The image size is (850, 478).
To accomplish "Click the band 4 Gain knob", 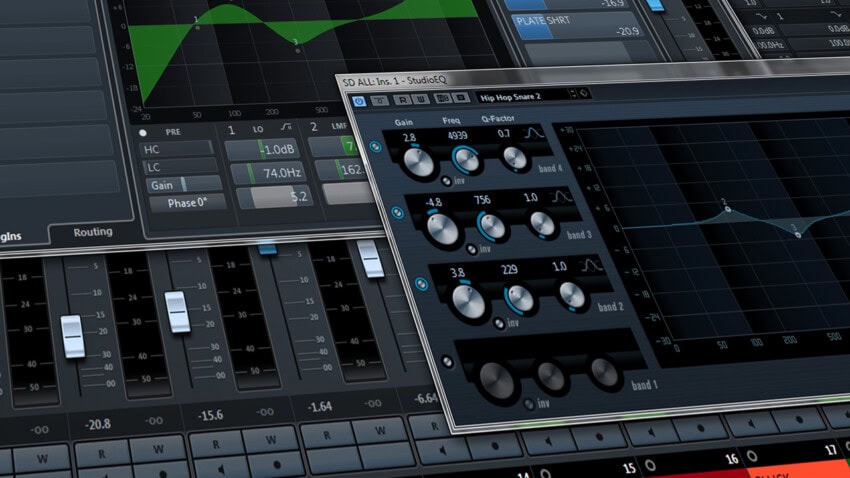I will [x=419, y=162].
